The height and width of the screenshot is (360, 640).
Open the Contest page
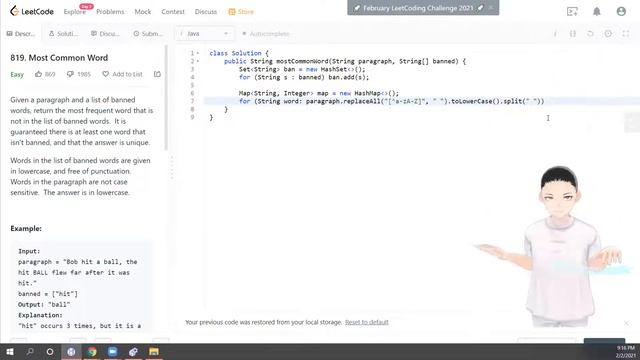(x=173, y=12)
